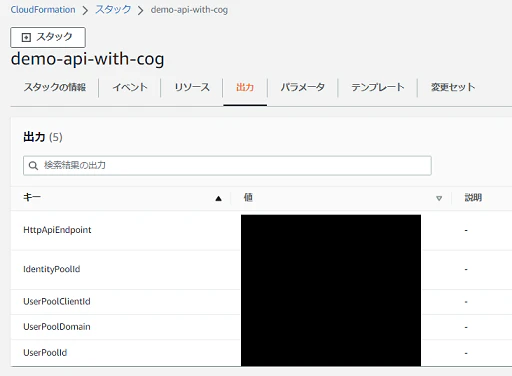Expand the スタック side panel button

tap(48, 37)
